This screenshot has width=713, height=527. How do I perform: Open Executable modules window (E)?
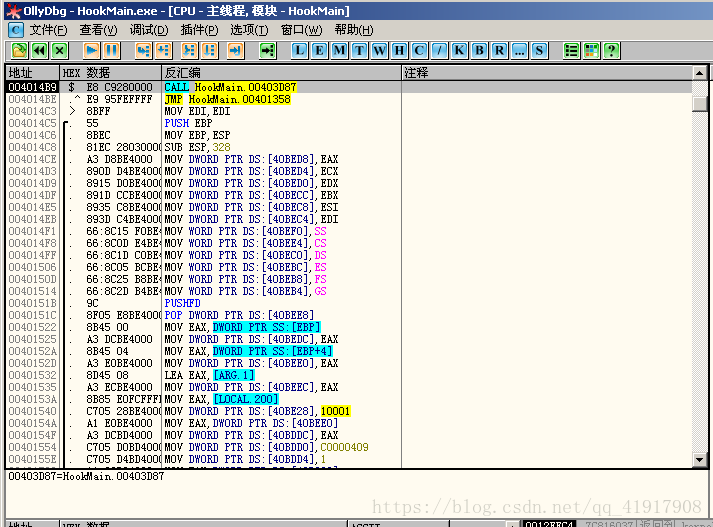pos(319,50)
